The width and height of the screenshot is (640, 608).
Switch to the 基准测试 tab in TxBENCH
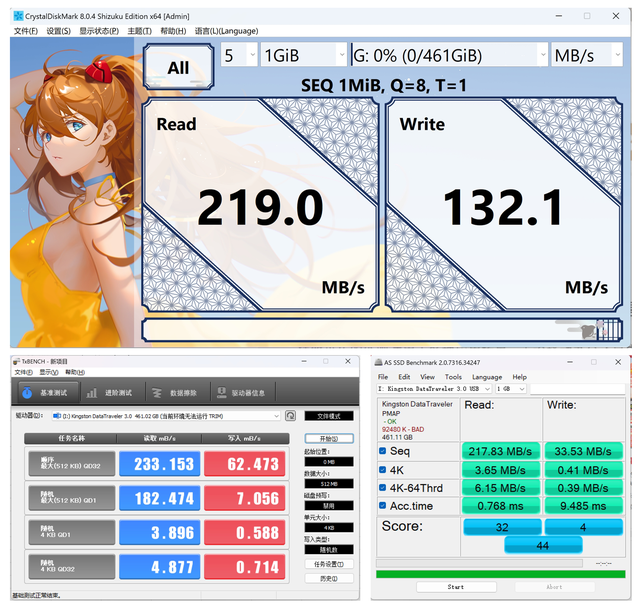[49, 393]
